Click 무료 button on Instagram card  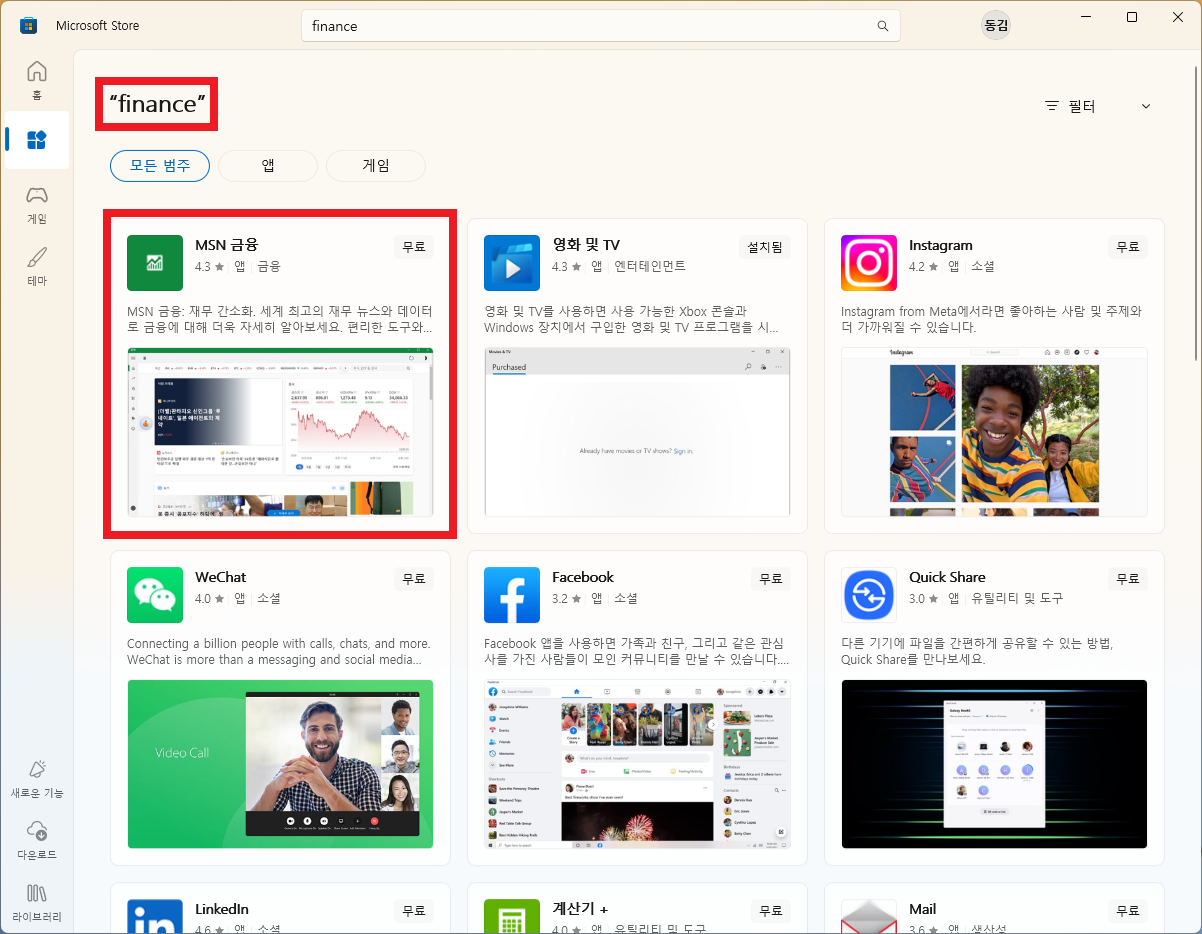point(1128,246)
